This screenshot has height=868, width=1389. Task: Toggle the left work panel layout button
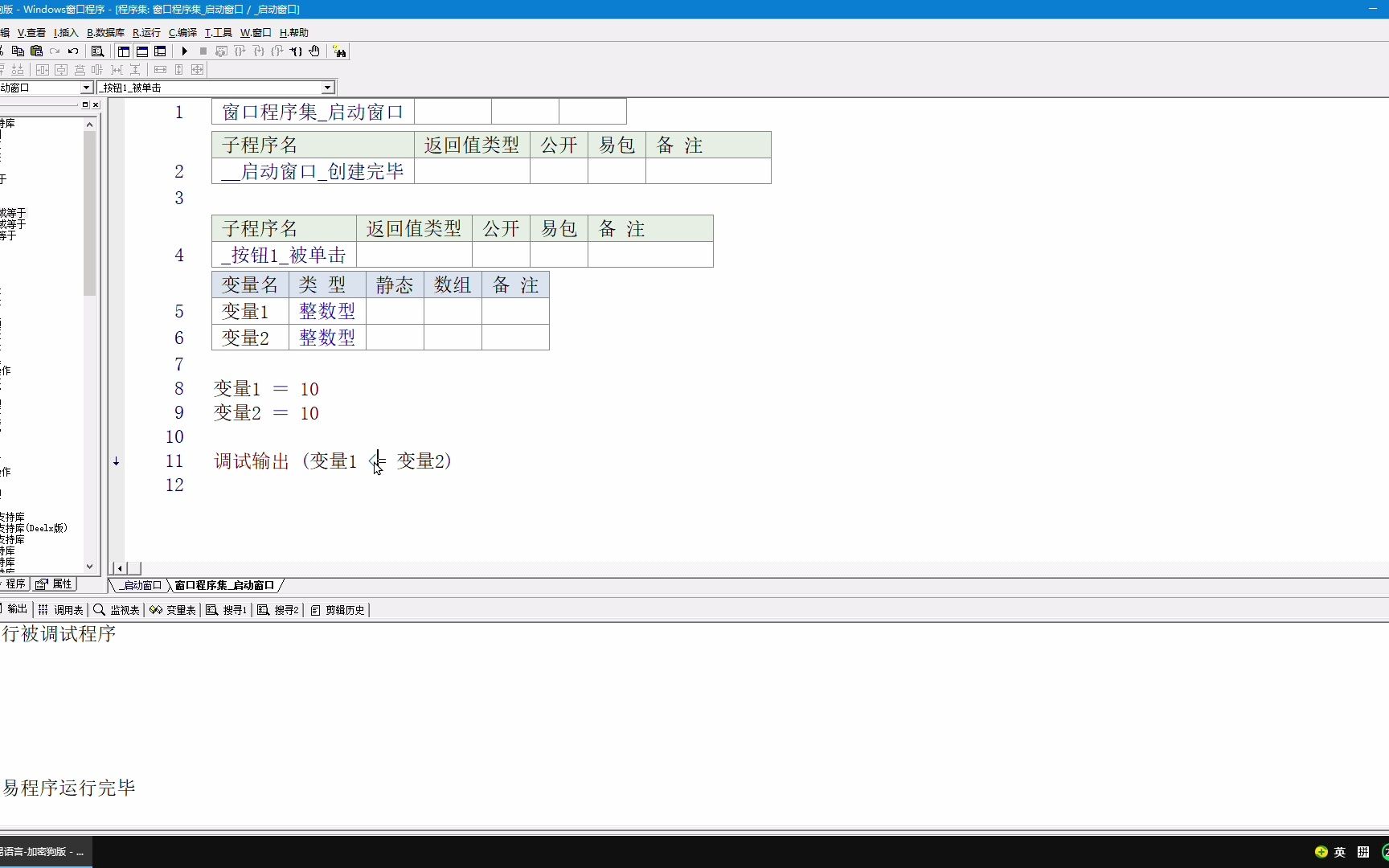click(x=123, y=51)
